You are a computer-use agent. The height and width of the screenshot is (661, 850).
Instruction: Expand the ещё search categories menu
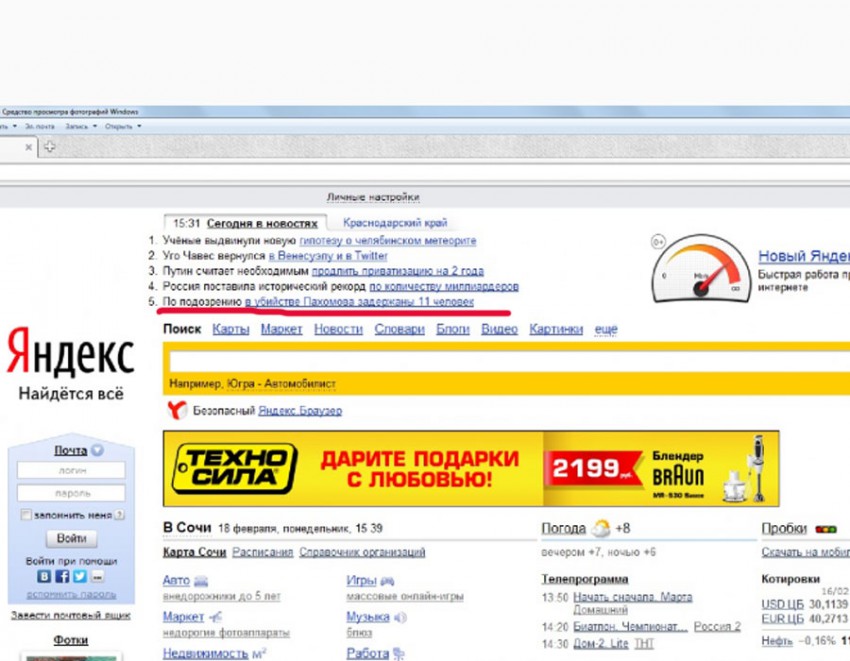606,329
